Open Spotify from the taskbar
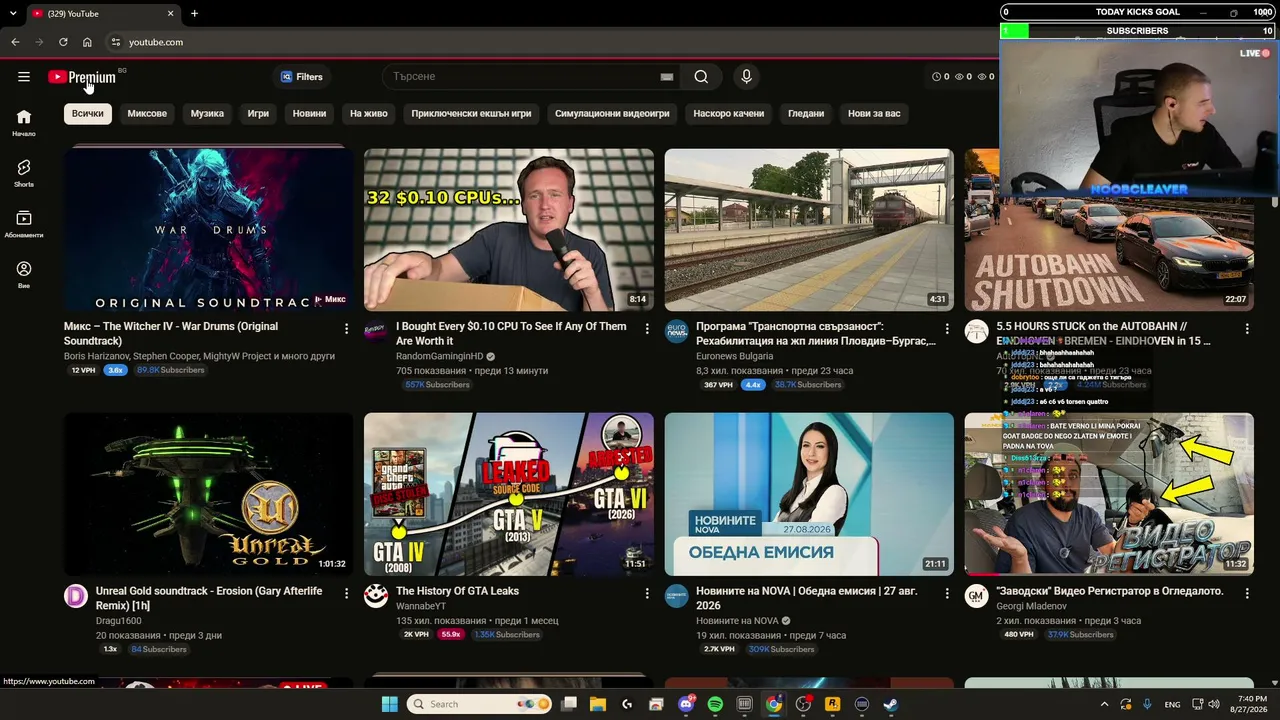 pos(715,704)
